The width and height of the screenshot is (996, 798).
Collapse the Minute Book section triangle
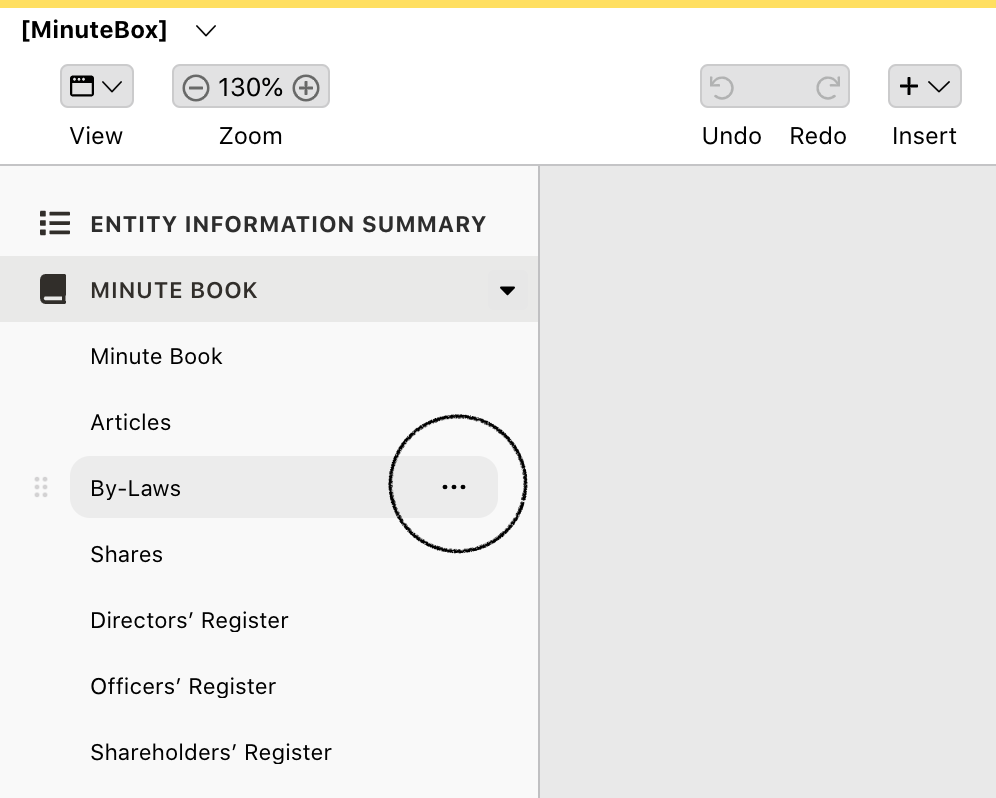[508, 290]
